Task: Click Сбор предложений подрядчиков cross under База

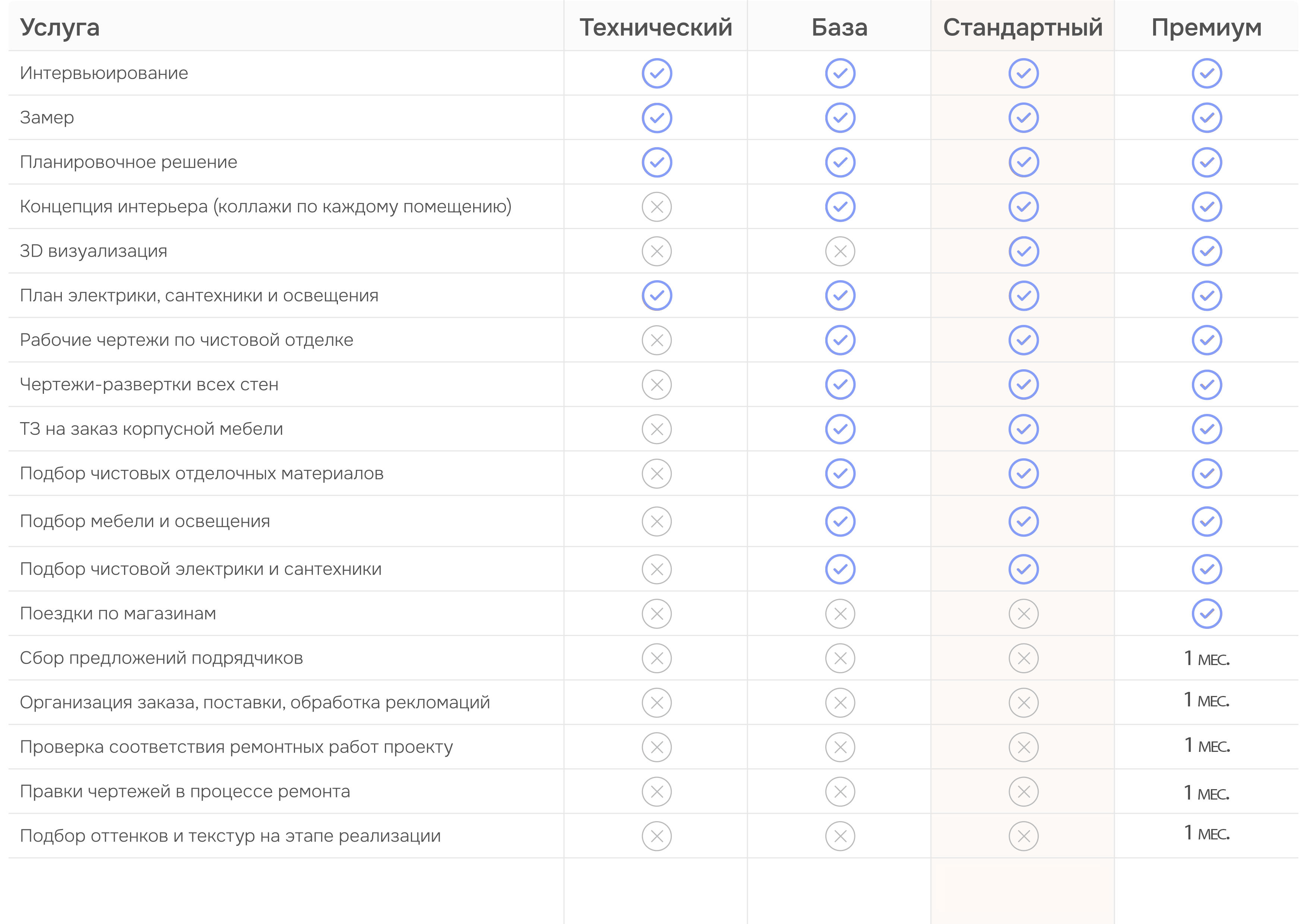Action: click(840, 658)
